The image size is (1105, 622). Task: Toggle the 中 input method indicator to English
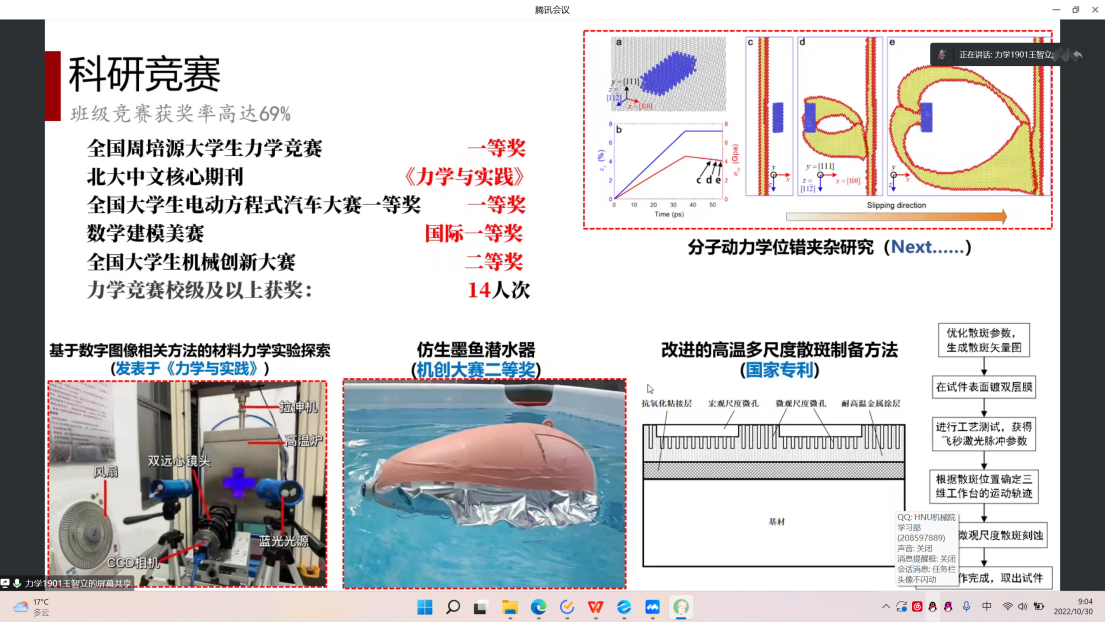pos(986,606)
